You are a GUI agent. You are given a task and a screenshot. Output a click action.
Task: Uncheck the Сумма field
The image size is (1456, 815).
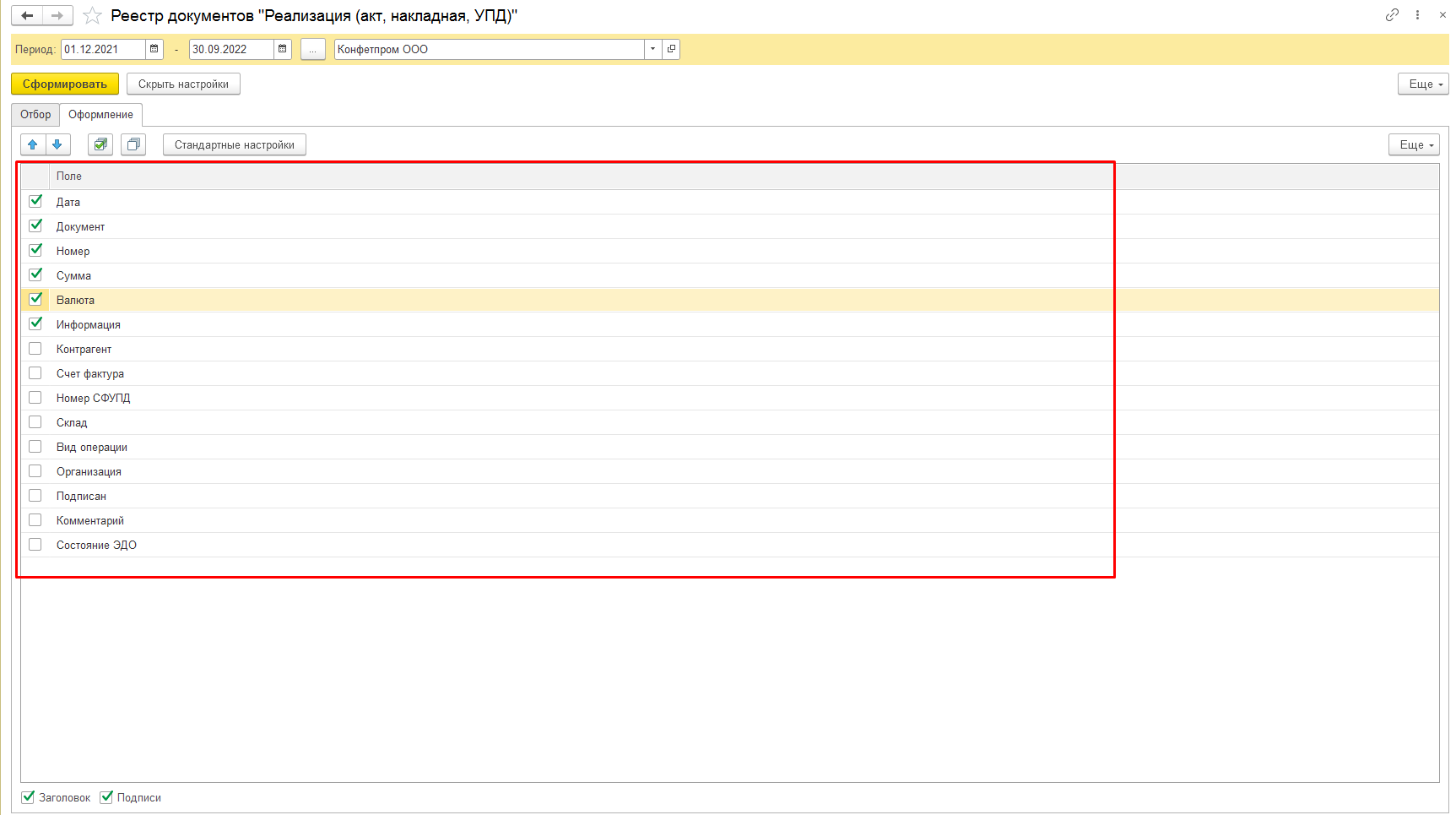coord(35,274)
